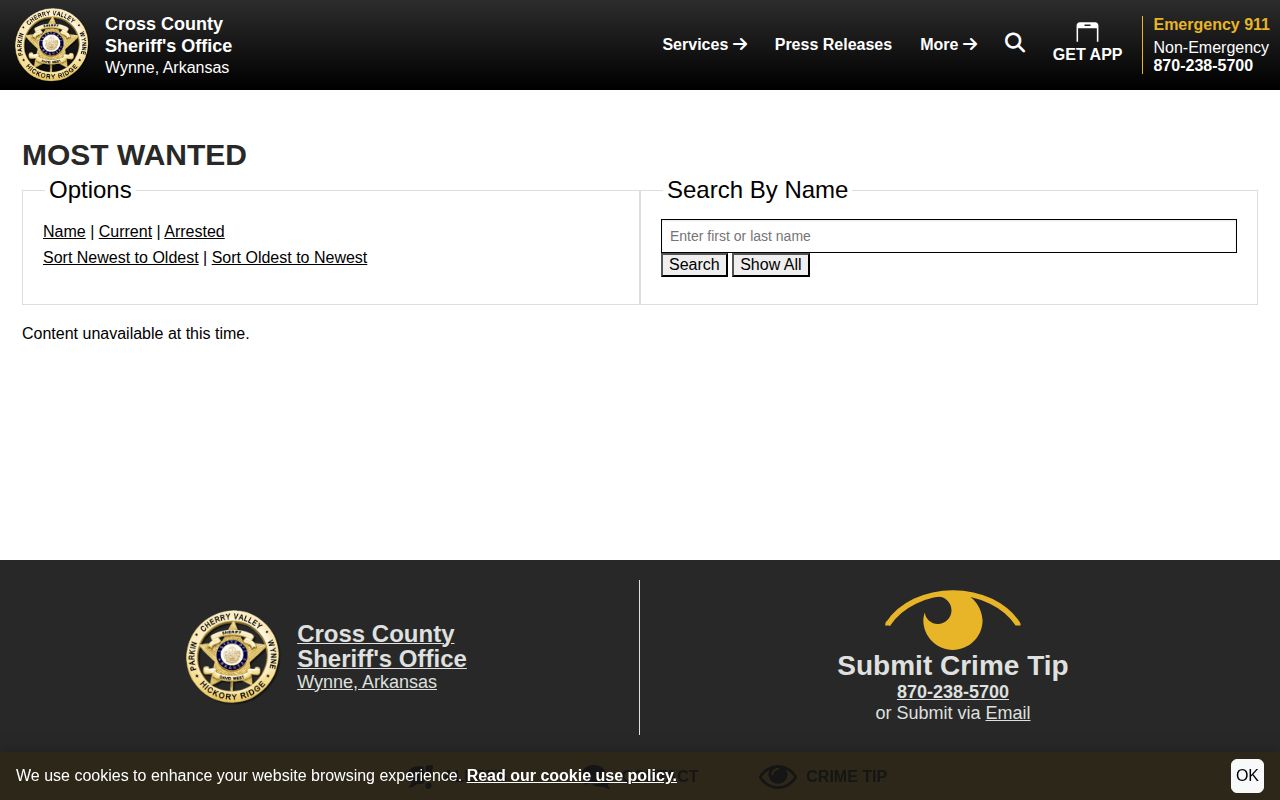1280x800 pixels.
Task: Click the MOST WANTED heading
Action: [134, 155]
